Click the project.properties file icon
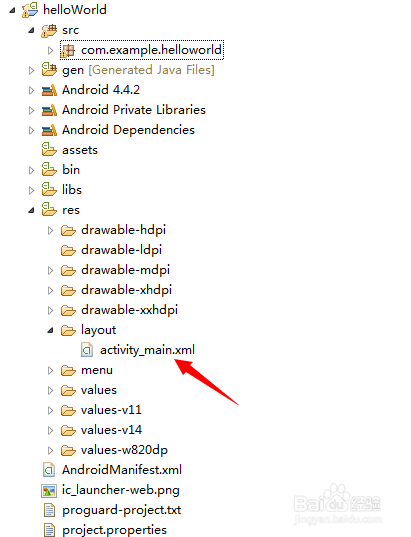 [x=49, y=530]
